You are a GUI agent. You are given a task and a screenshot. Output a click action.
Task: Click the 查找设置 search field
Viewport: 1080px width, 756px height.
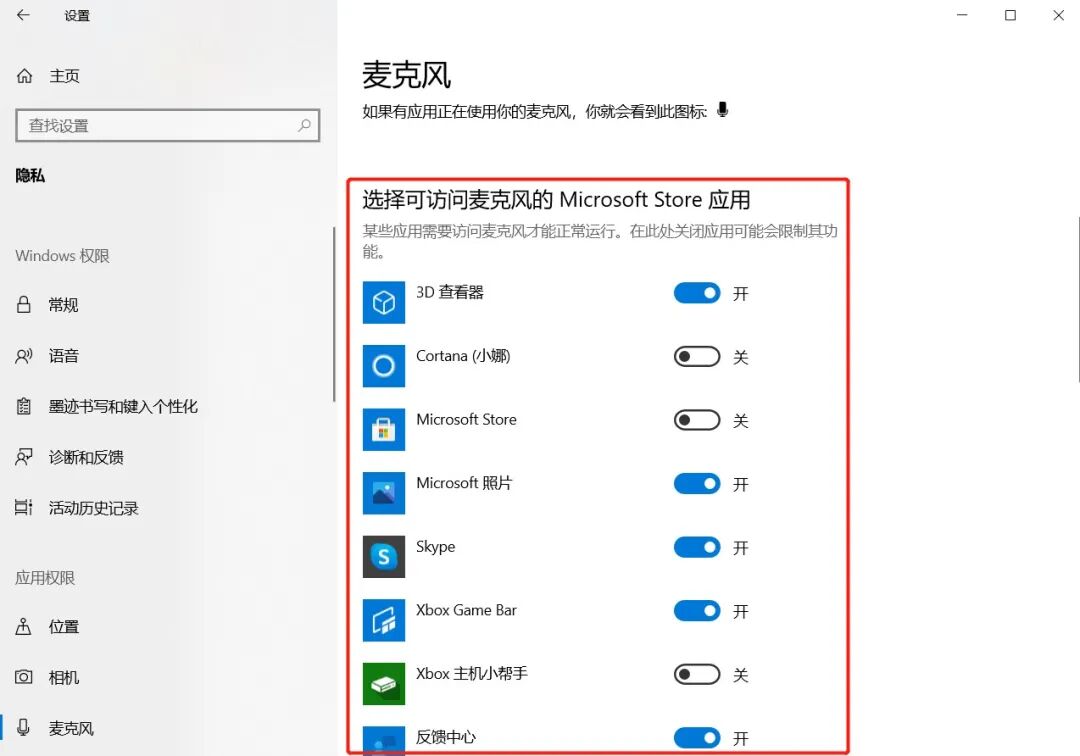(x=167, y=125)
